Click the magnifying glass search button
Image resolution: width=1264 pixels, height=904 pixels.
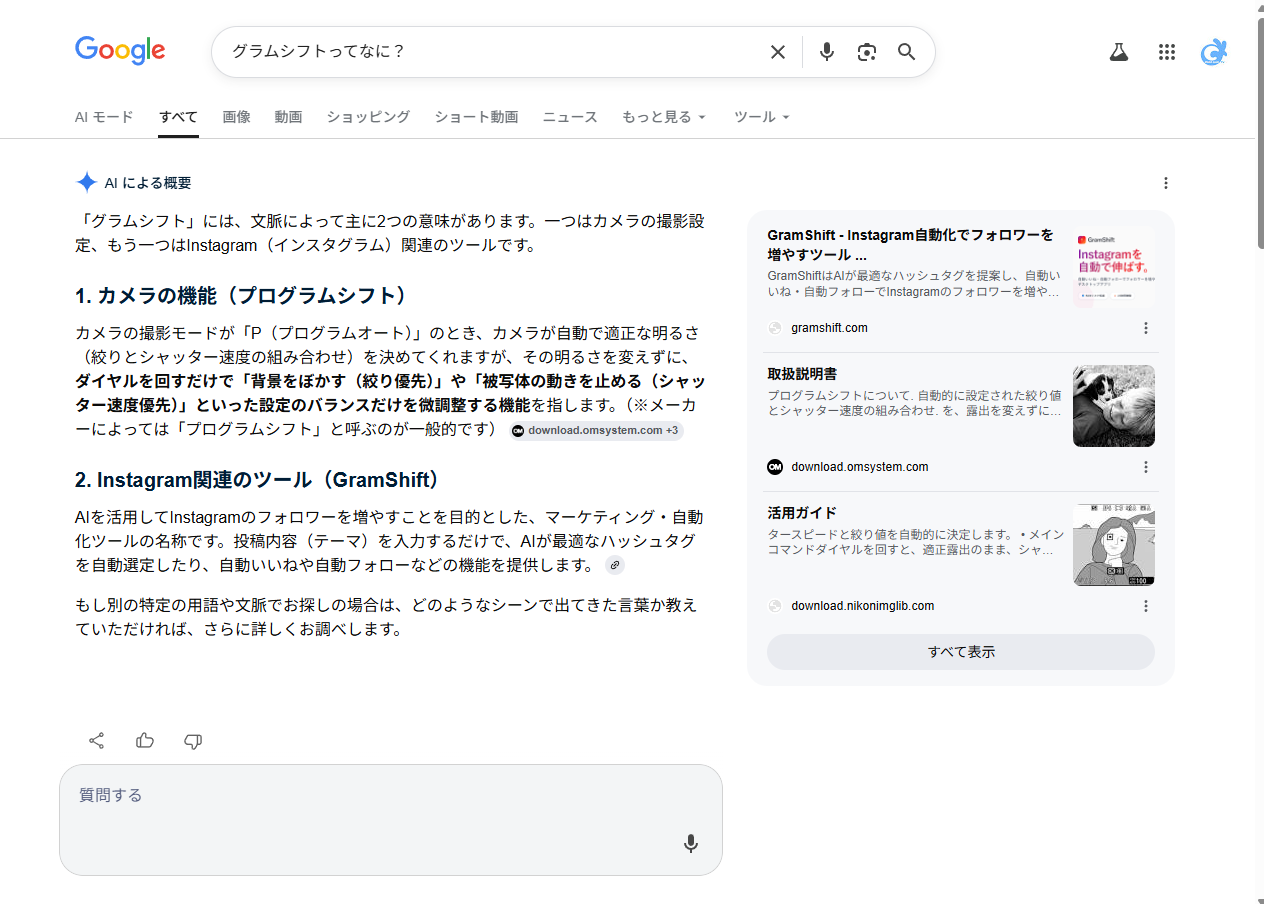[906, 52]
